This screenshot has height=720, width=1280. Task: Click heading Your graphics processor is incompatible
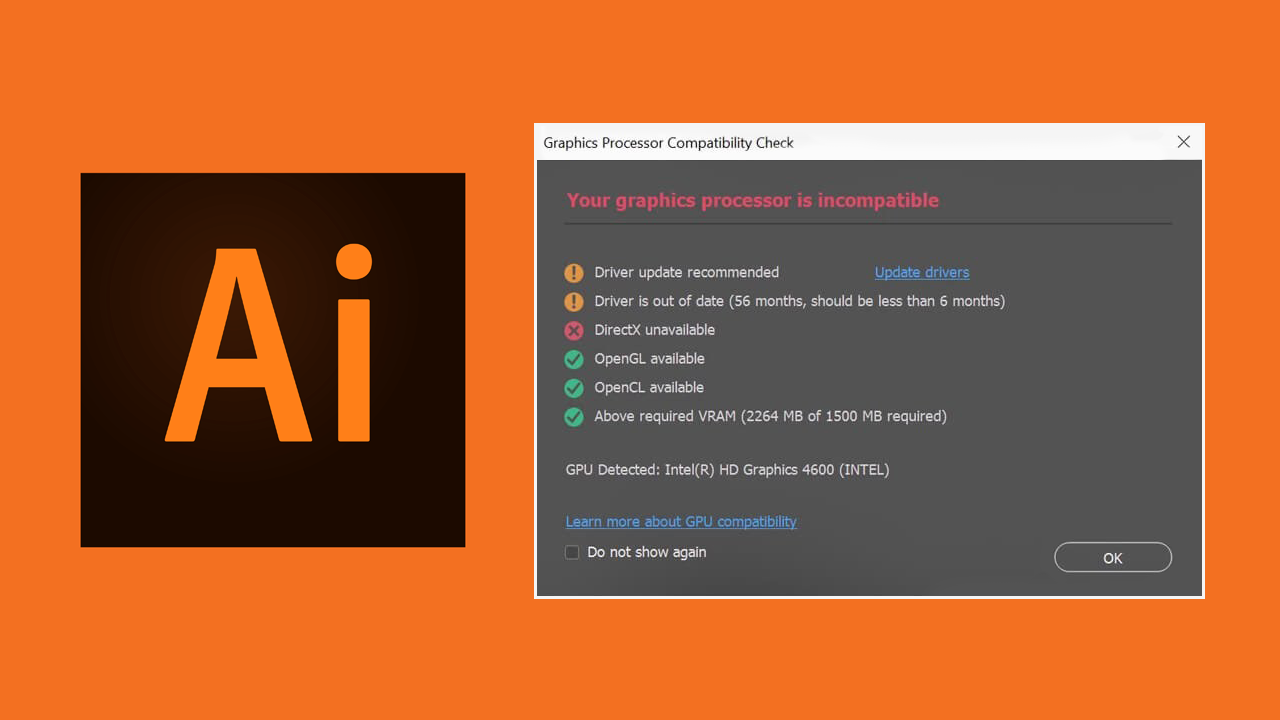coord(753,200)
